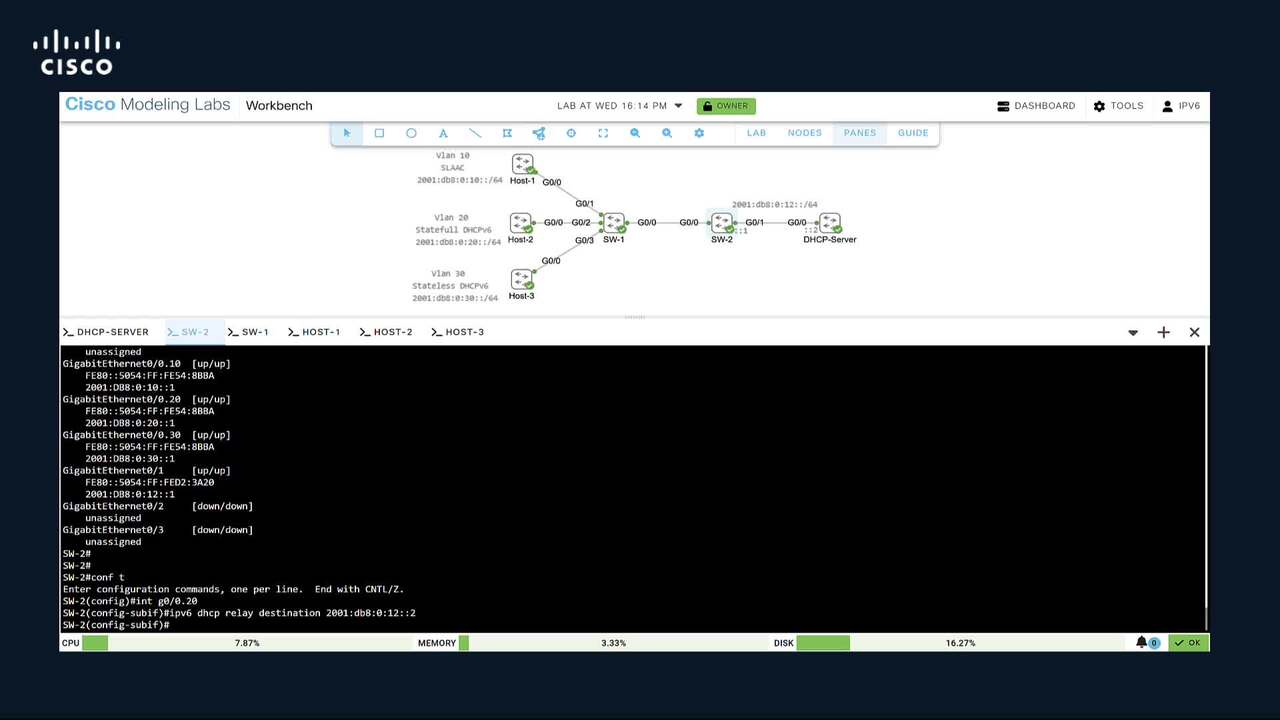Click the DHCP-Server node icon

point(829,223)
